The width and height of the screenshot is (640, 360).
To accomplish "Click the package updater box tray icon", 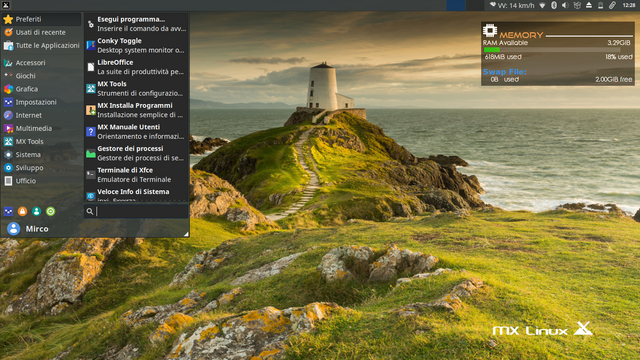I will coord(577,5).
